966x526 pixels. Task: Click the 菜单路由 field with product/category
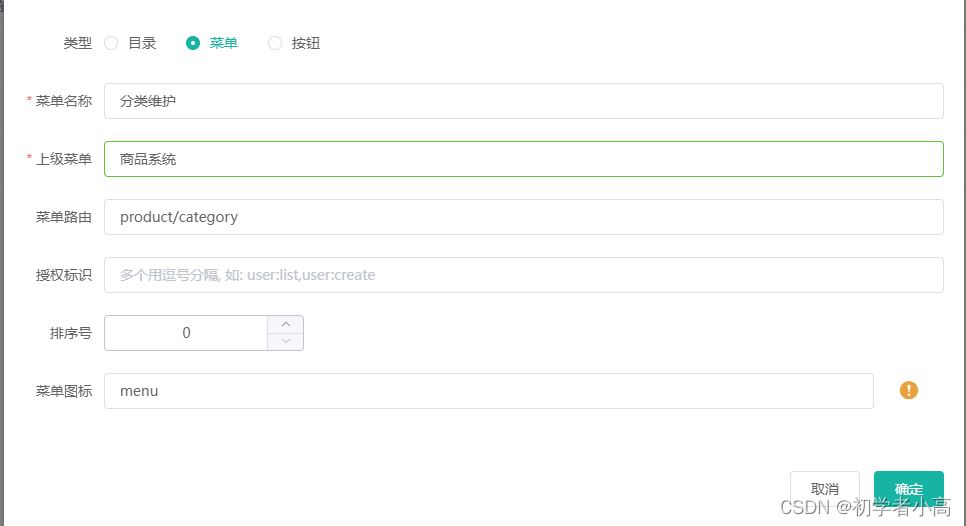[524, 217]
